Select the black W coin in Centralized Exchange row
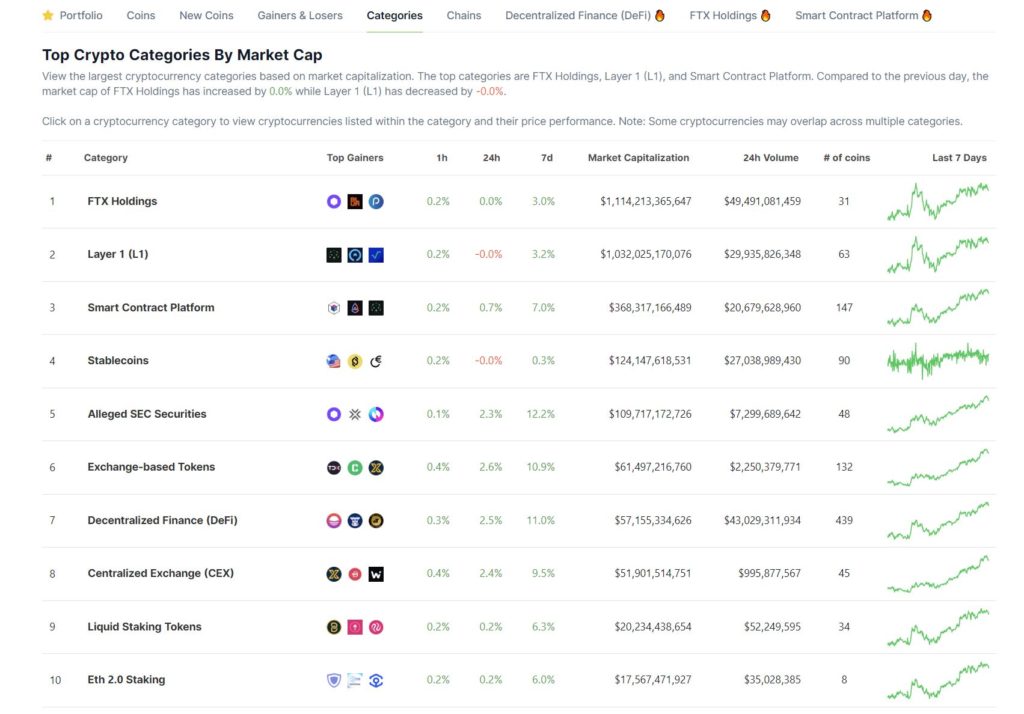Image resolution: width=1024 pixels, height=714 pixels. [x=376, y=574]
